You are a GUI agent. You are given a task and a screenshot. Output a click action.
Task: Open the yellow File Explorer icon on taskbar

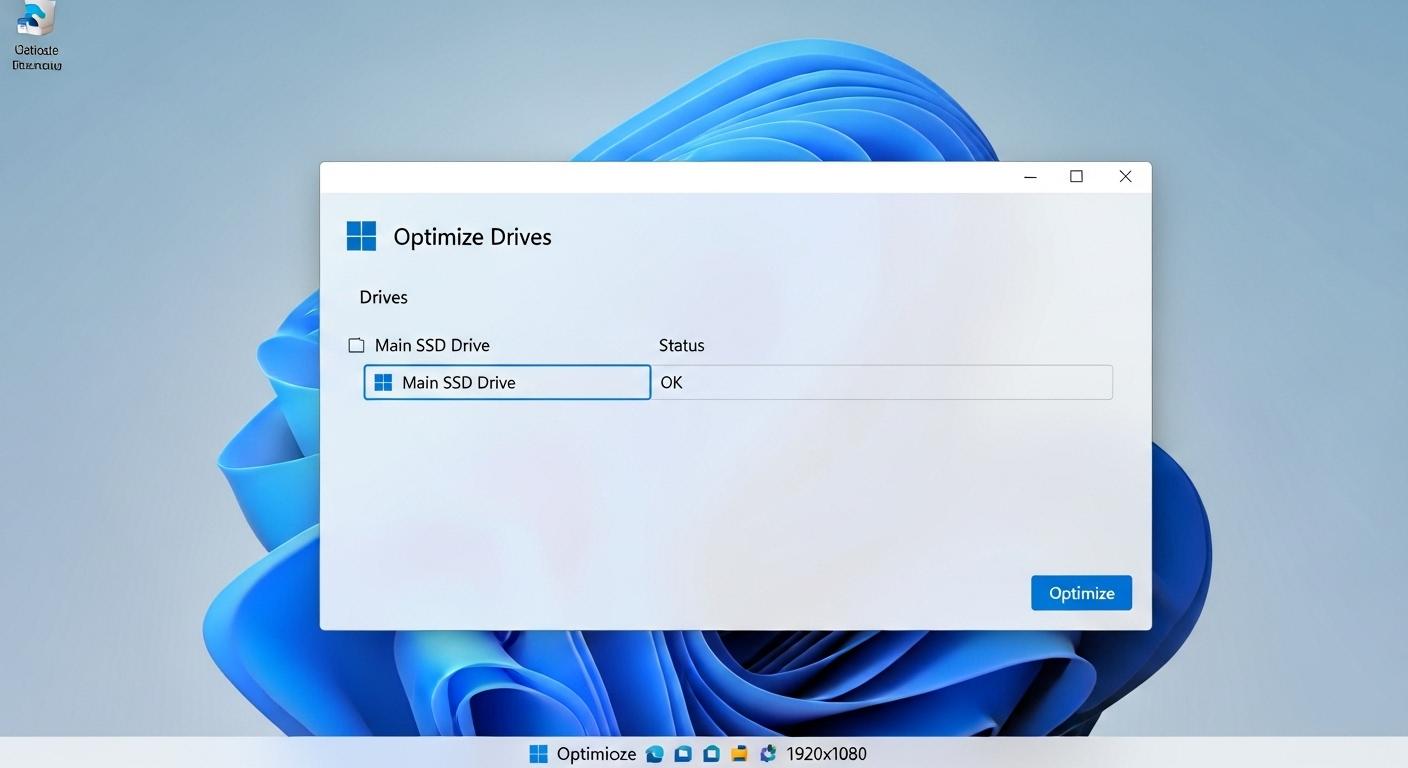coord(738,753)
